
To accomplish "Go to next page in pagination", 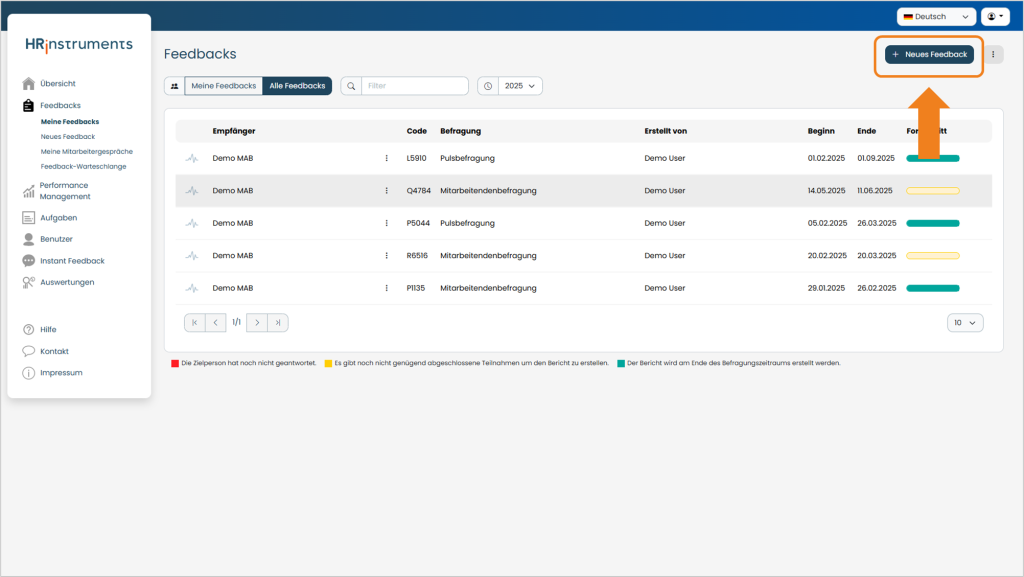I will [257, 322].
